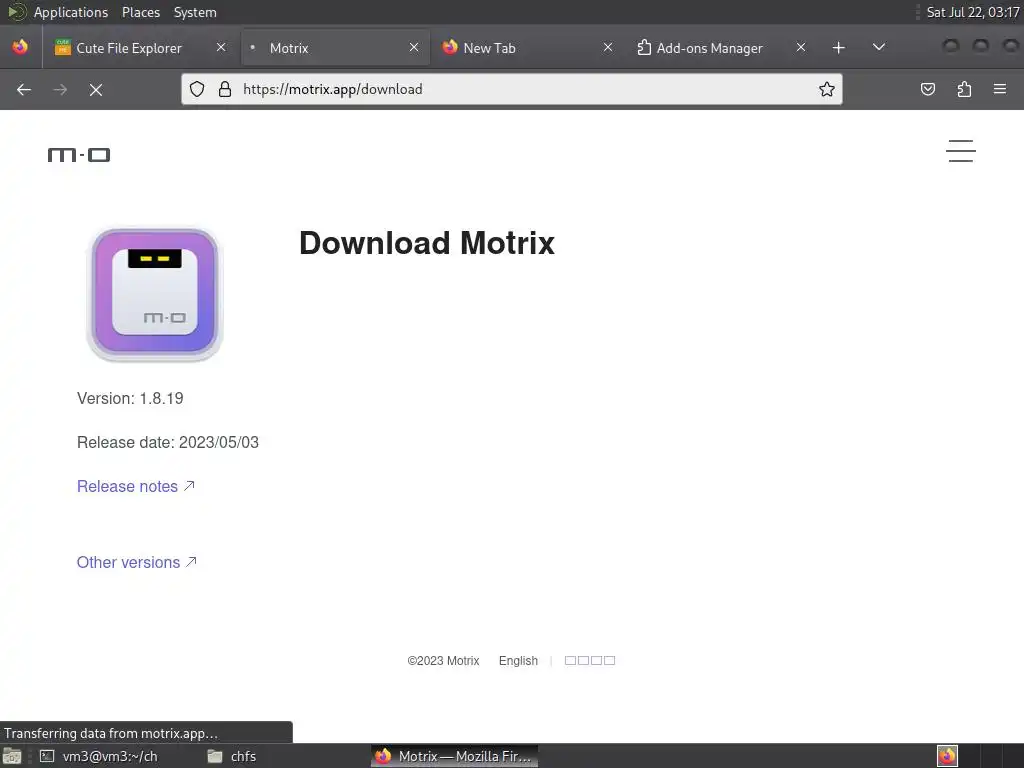Close the New Tab tab
Image resolution: width=1024 pixels, height=768 pixels.
coord(607,48)
